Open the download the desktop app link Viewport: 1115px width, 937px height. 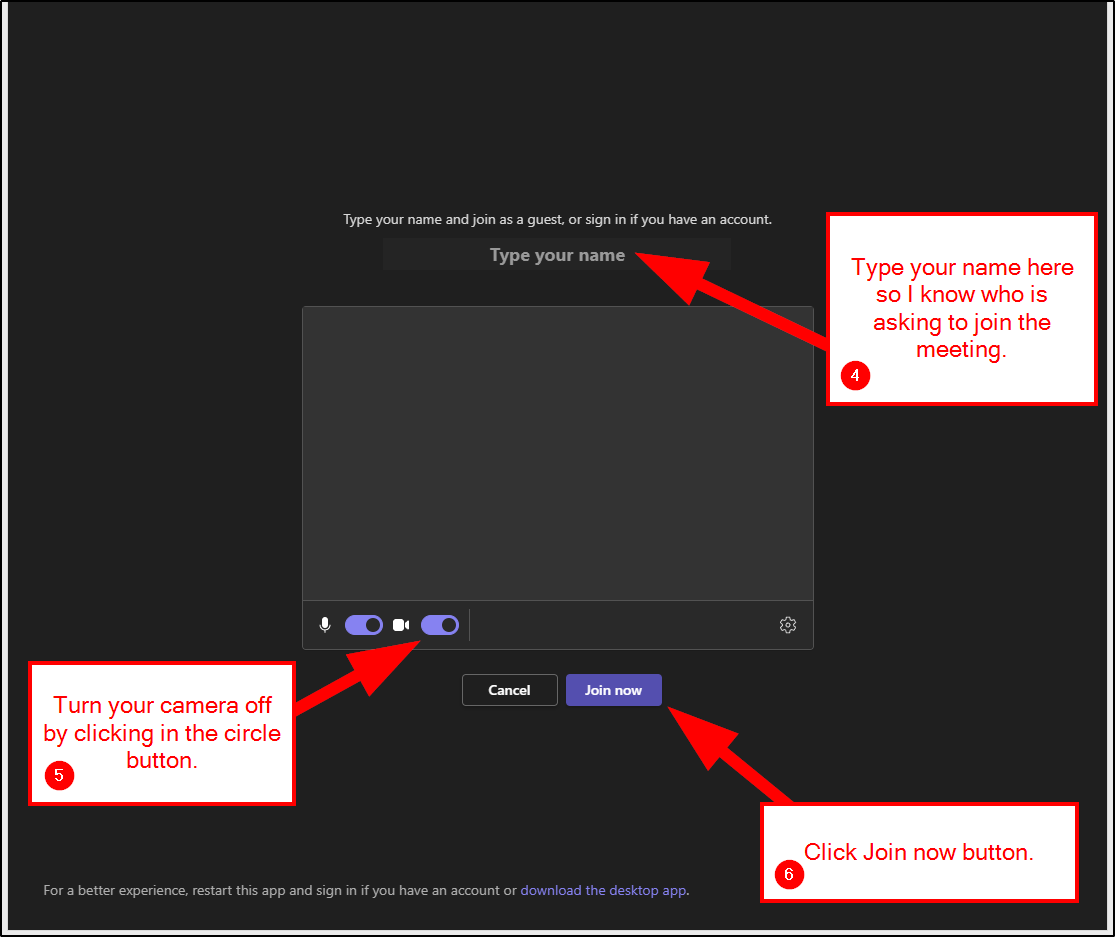pos(603,890)
